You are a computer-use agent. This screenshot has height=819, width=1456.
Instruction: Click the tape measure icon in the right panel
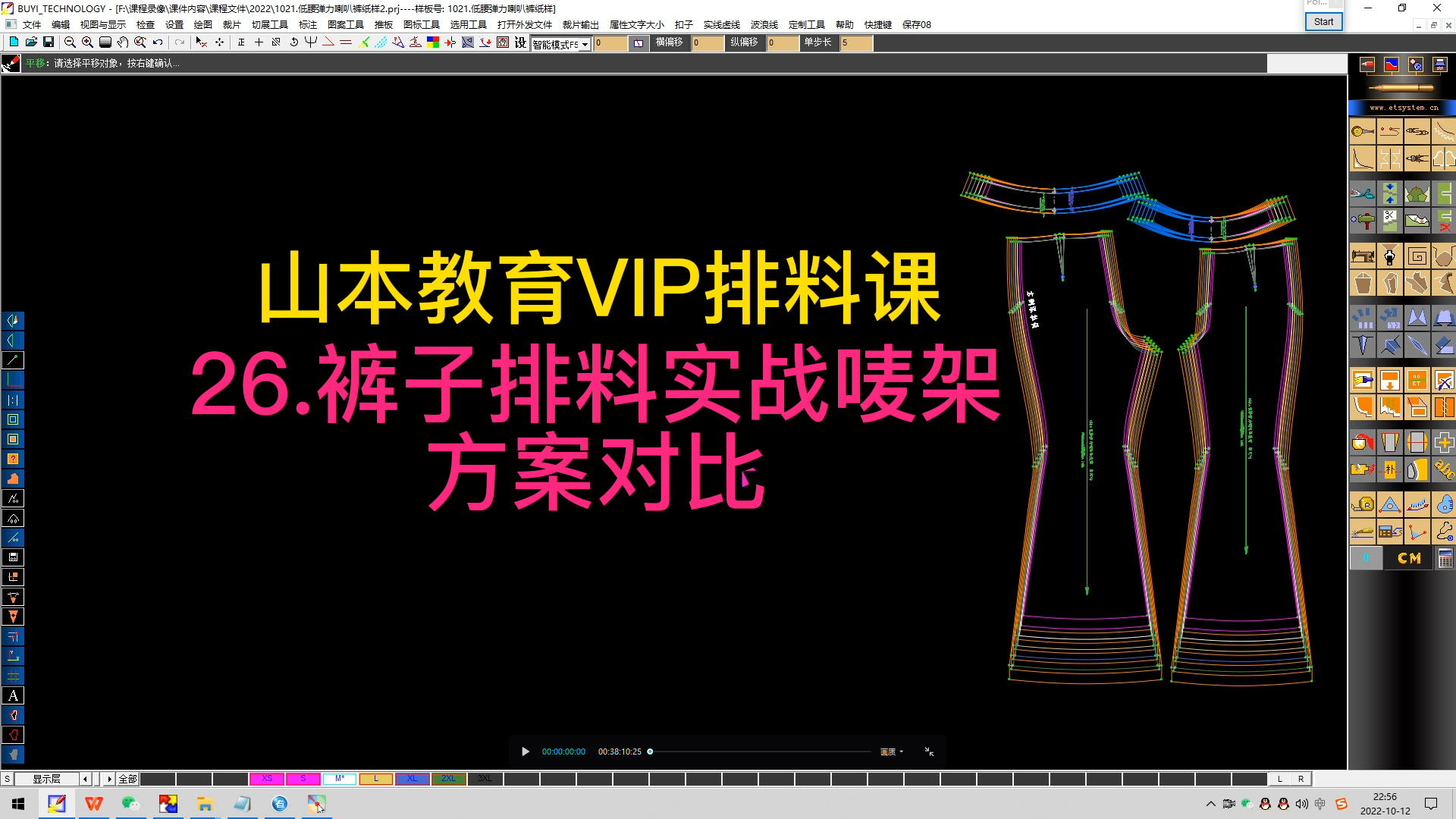click(1362, 504)
